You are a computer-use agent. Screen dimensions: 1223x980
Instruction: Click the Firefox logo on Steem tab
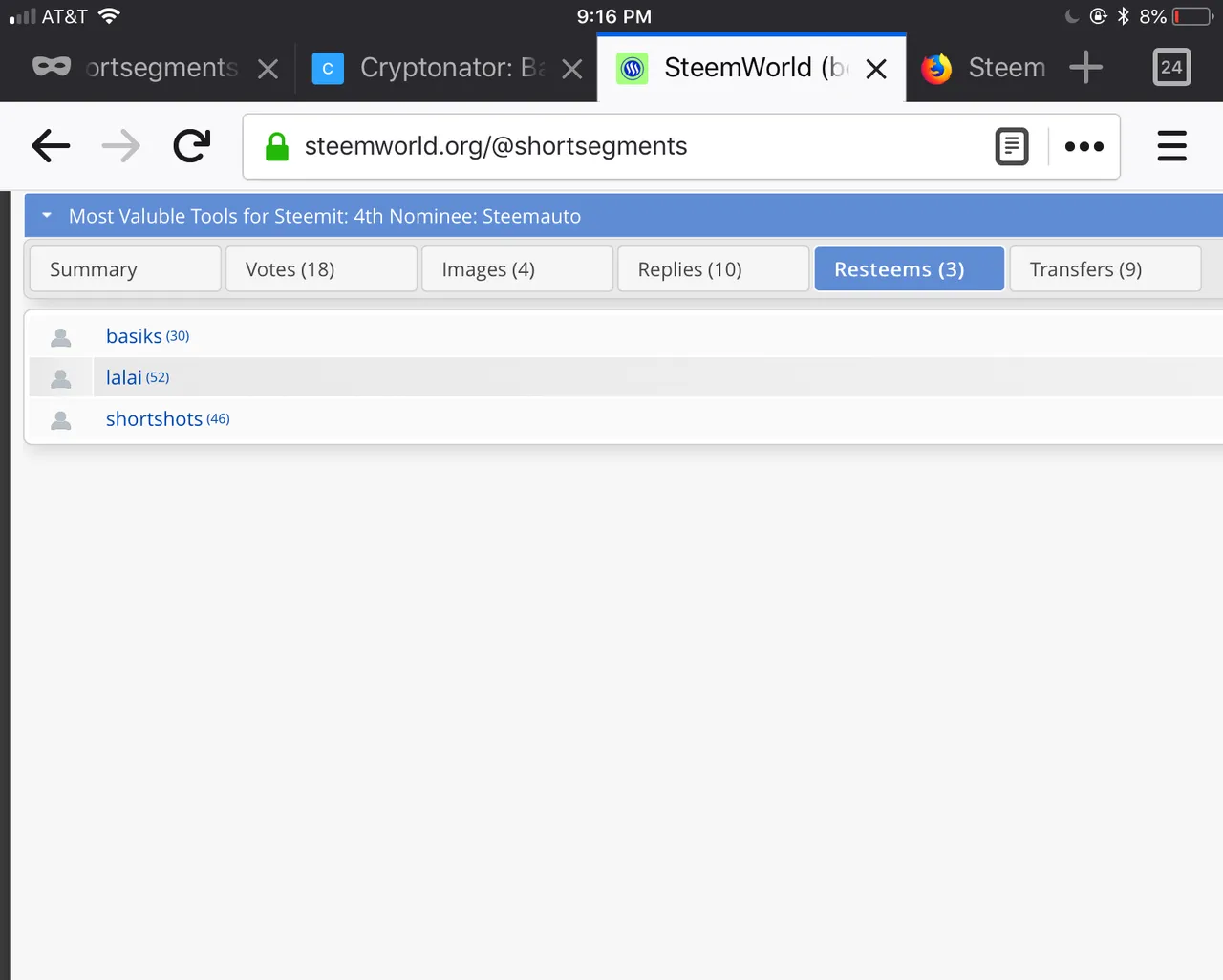(936, 68)
